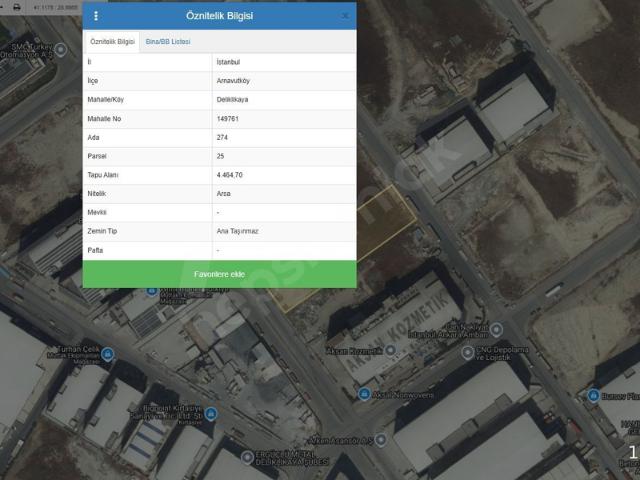
Task: Select the Ergüçlü Metal map marker
Action: (x=247, y=457)
